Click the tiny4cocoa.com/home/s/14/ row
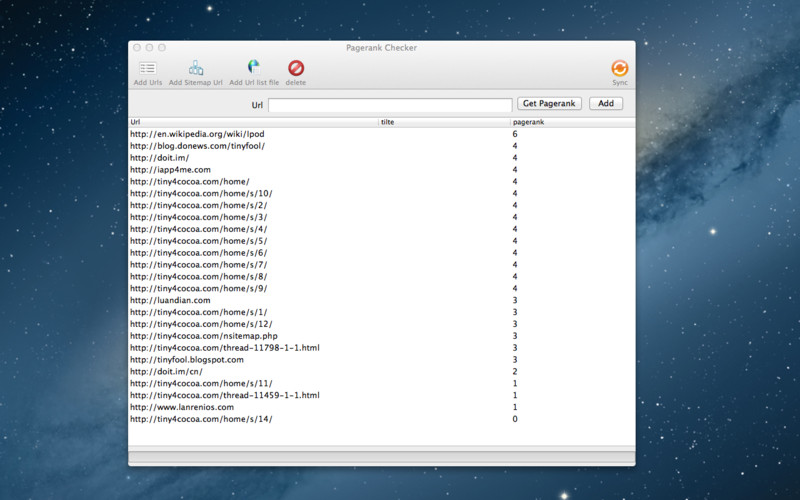Image resolution: width=800 pixels, height=500 pixels. coord(200,419)
